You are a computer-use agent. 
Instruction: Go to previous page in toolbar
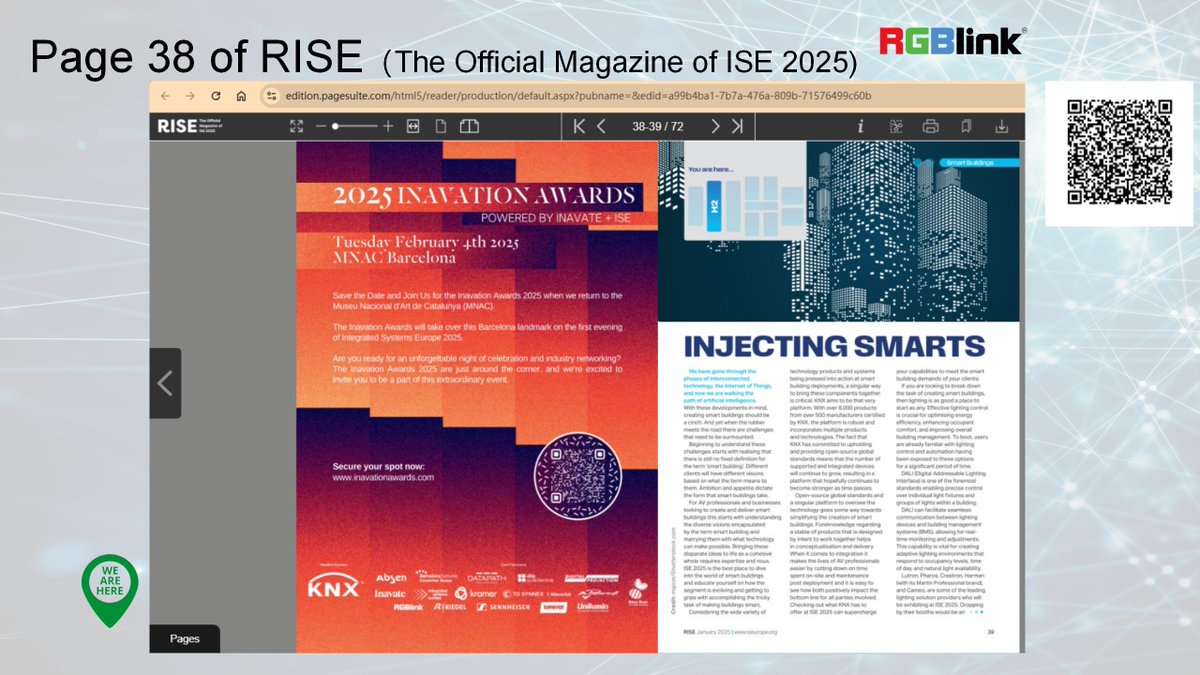click(601, 126)
